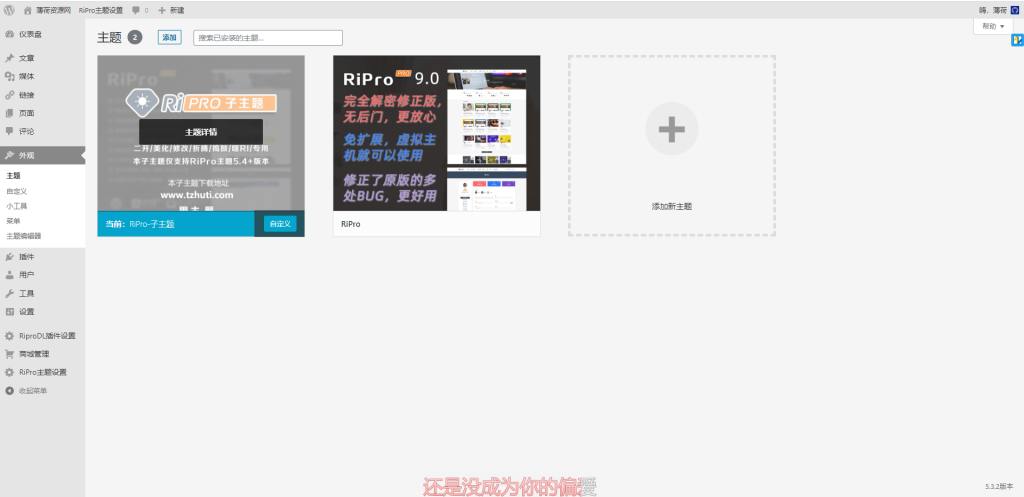Click the plug icon for 插件
Screen dimensions: 1024x497
click(9, 257)
